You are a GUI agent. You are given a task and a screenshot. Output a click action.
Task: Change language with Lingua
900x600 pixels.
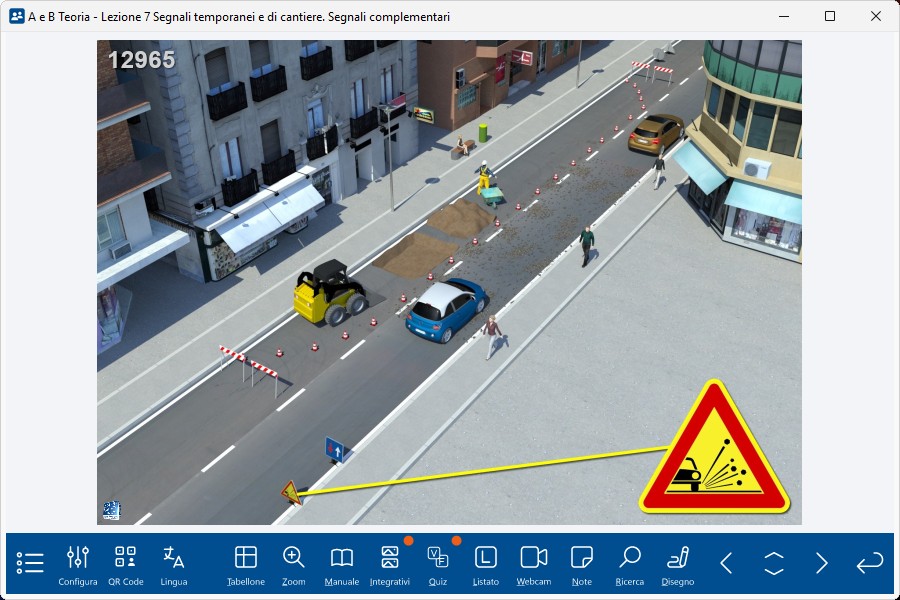pos(174,564)
